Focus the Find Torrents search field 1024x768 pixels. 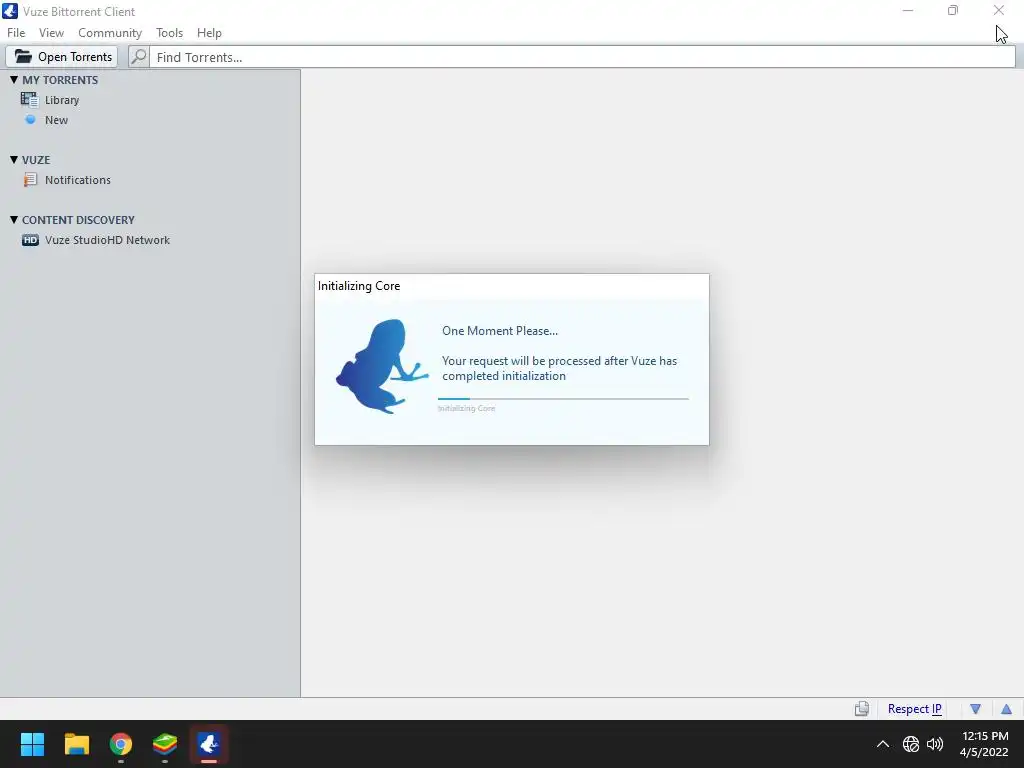[x=583, y=57]
